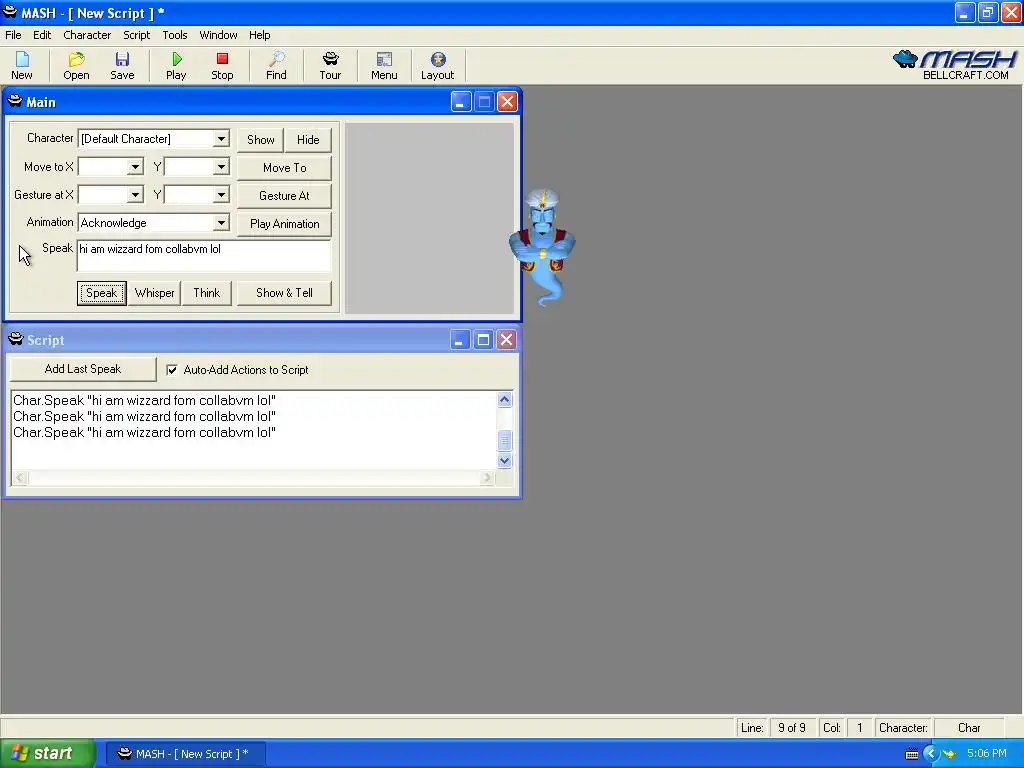The width and height of the screenshot is (1024, 768).
Task: Open the Help menu
Action: coord(259,35)
